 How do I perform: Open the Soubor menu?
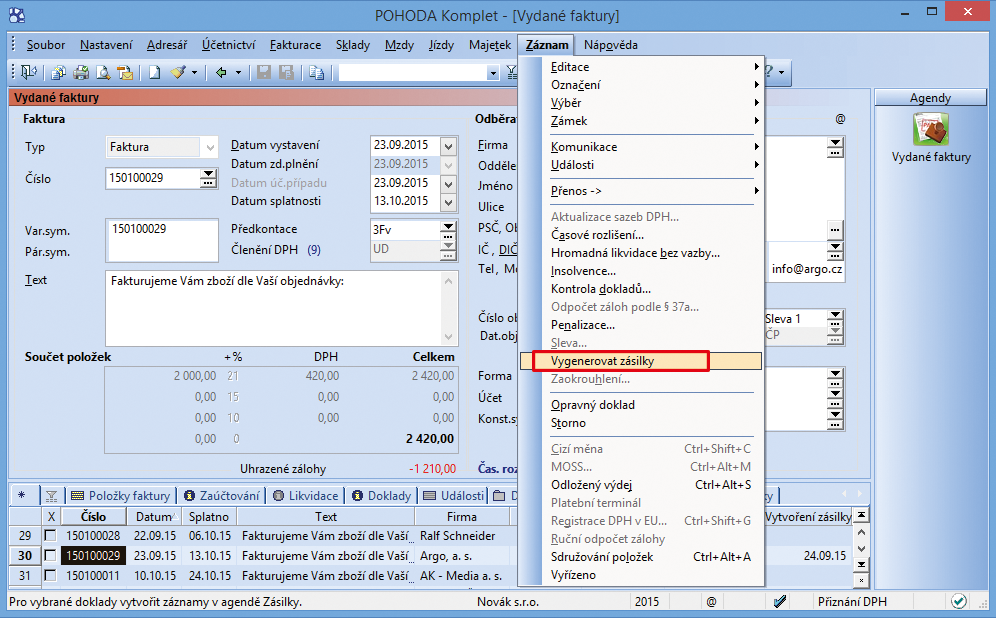click(46, 44)
